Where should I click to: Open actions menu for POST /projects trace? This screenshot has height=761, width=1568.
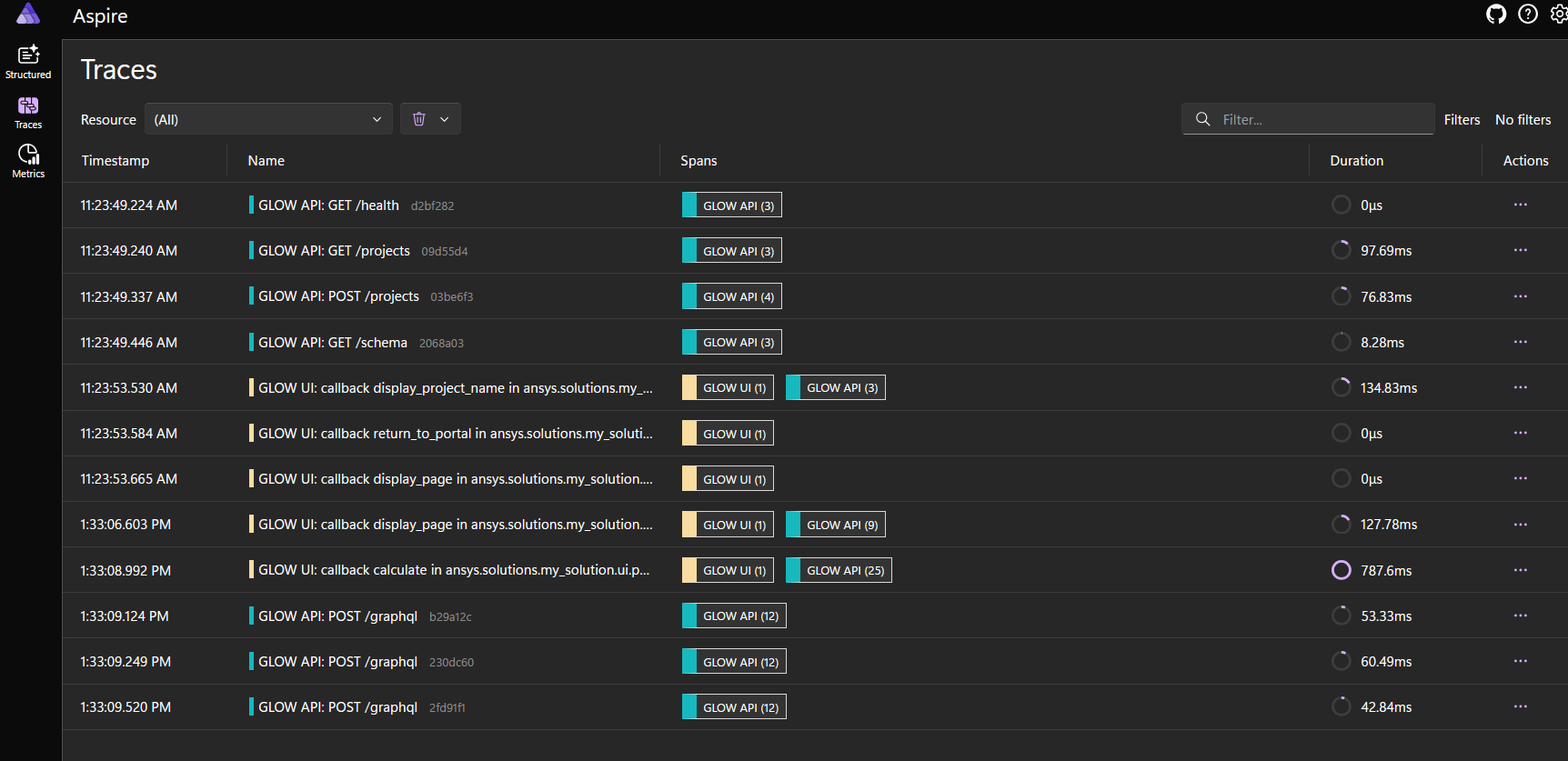coord(1521,296)
